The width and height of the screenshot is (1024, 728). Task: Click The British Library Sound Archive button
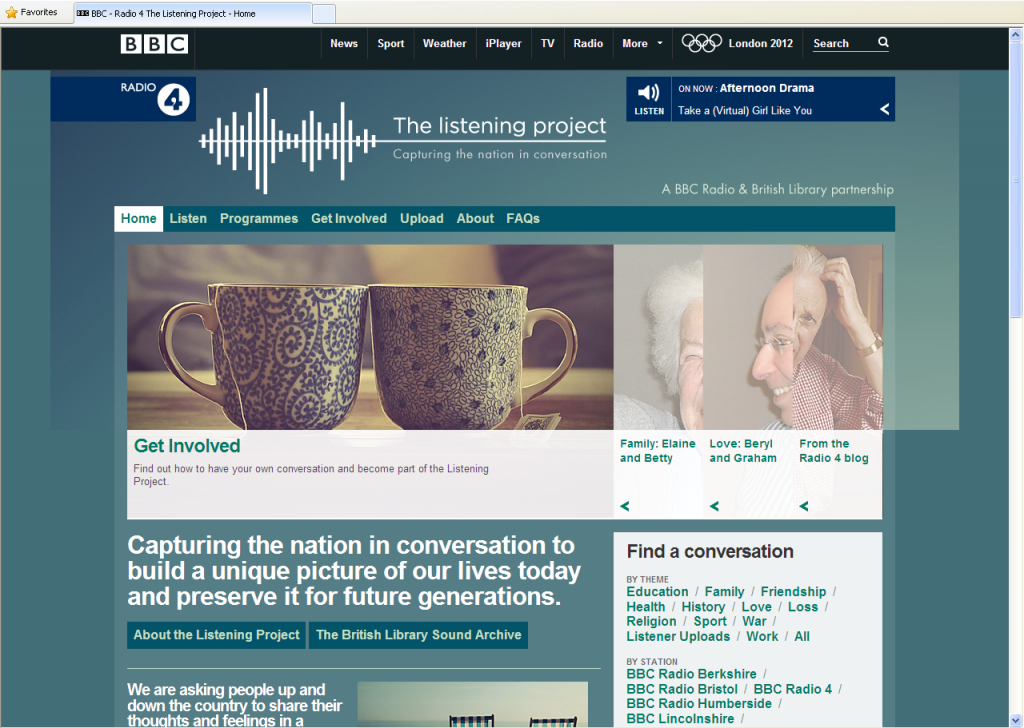tap(419, 635)
